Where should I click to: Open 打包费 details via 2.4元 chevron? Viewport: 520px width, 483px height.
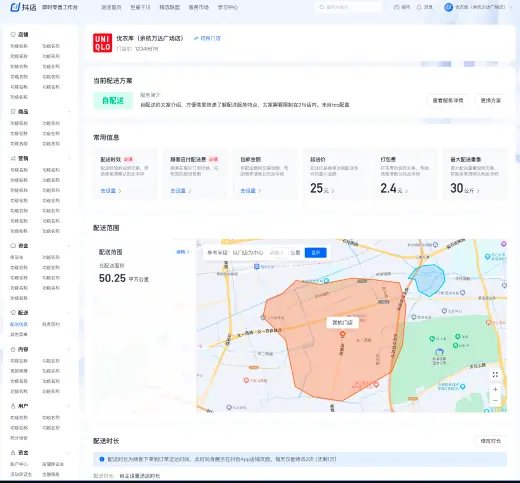pyautogui.click(x=406, y=191)
